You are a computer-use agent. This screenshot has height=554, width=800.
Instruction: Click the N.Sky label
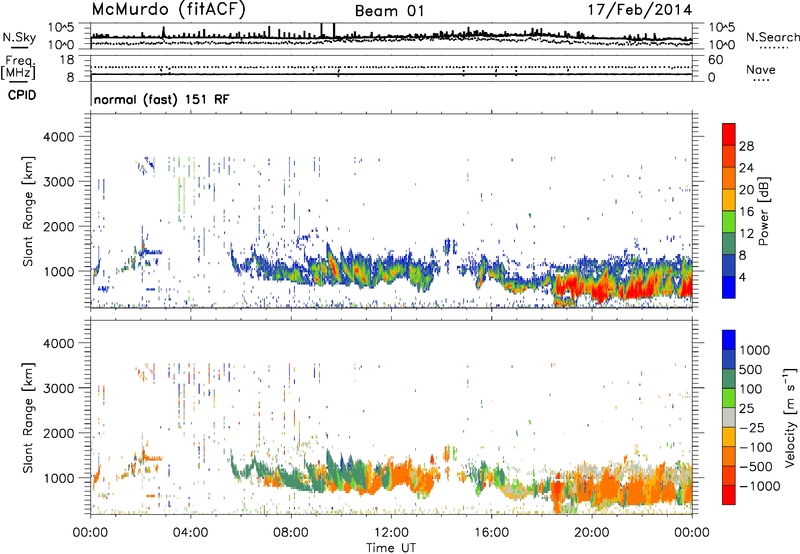(19, 37)
